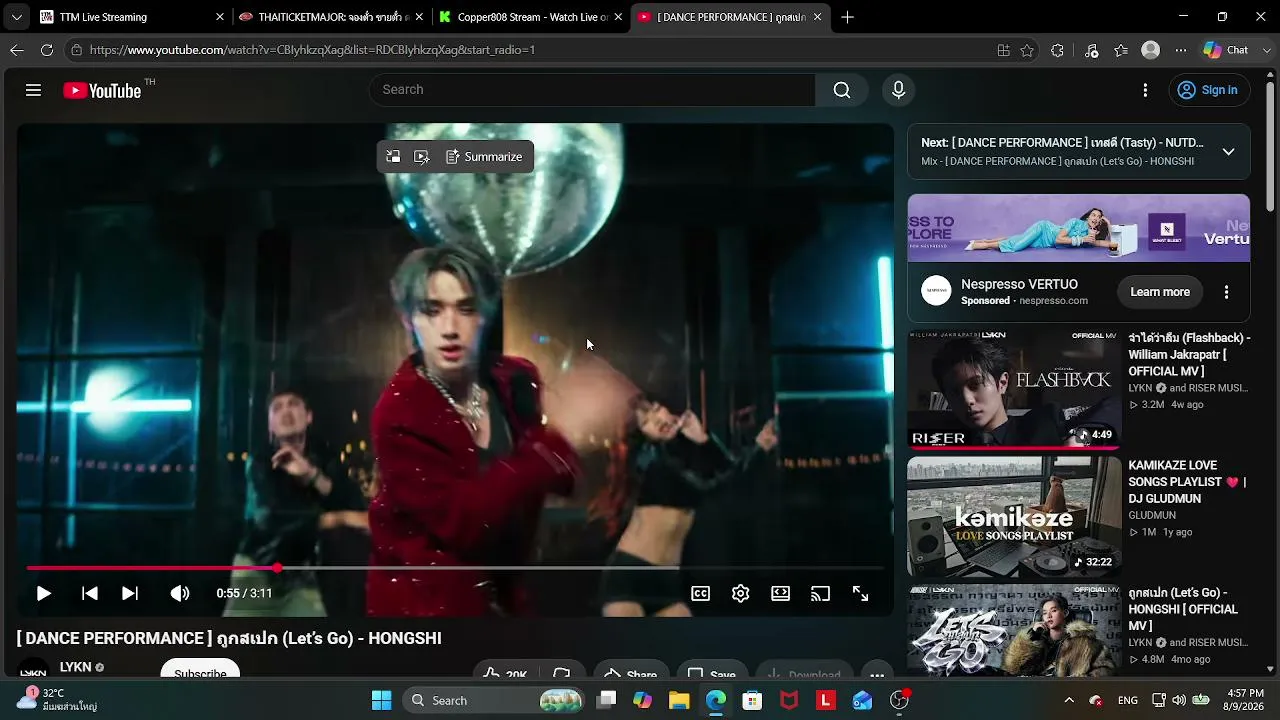1280x720 pixels.
Task: Seek on the video progress bar
Action: point(455,568)
